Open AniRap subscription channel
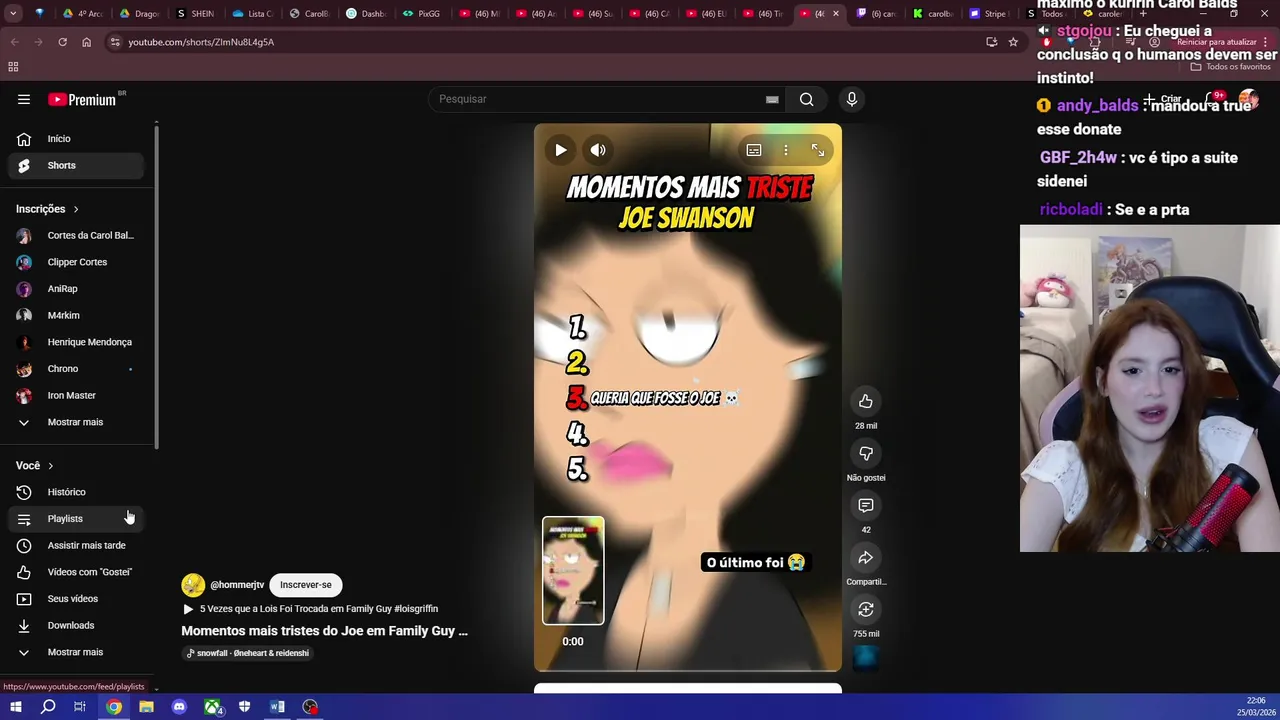The image size is (1280, 720). tap(75, 289)
